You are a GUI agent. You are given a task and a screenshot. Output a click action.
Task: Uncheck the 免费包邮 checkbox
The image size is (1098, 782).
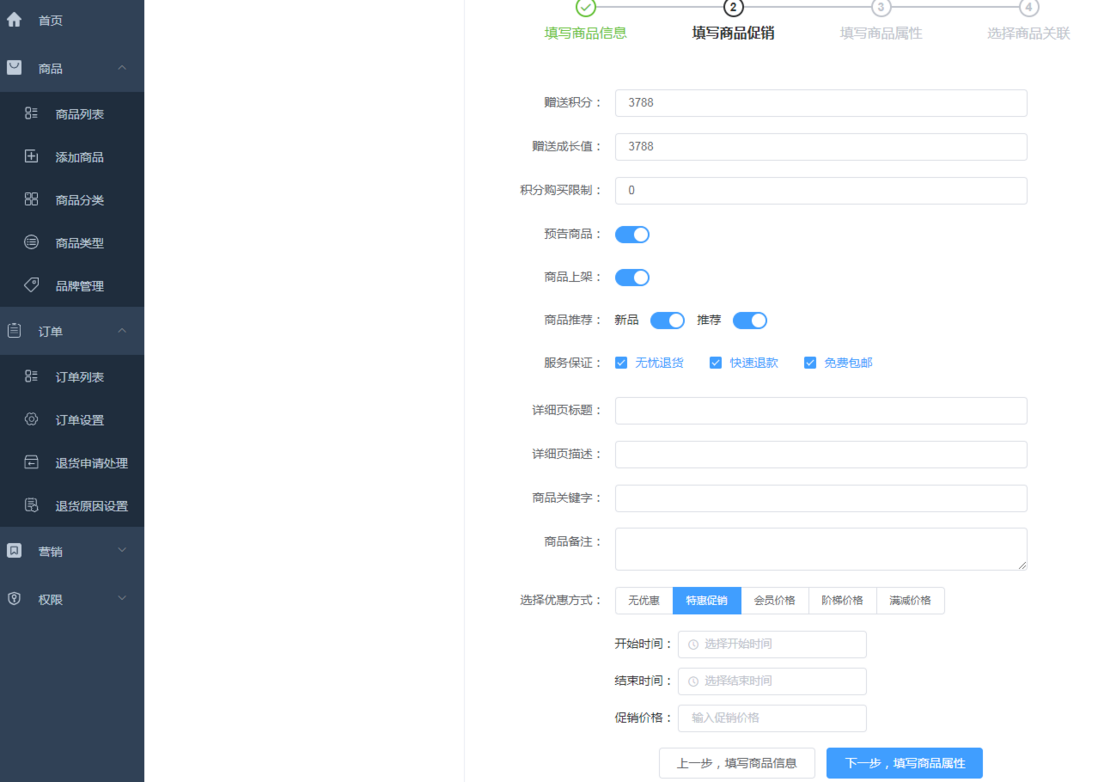pos(810,363)
